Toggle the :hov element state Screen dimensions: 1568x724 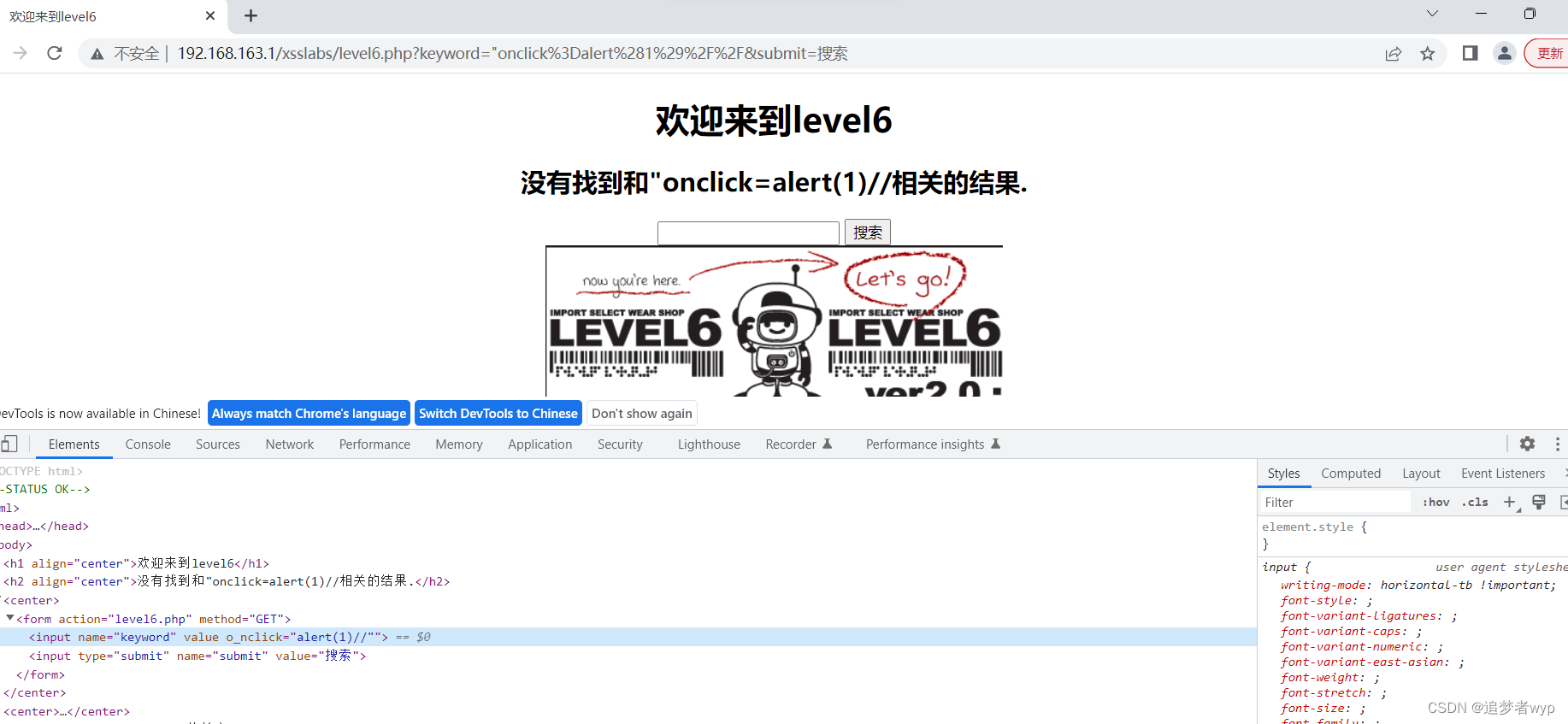click(x=1436, y=503)
